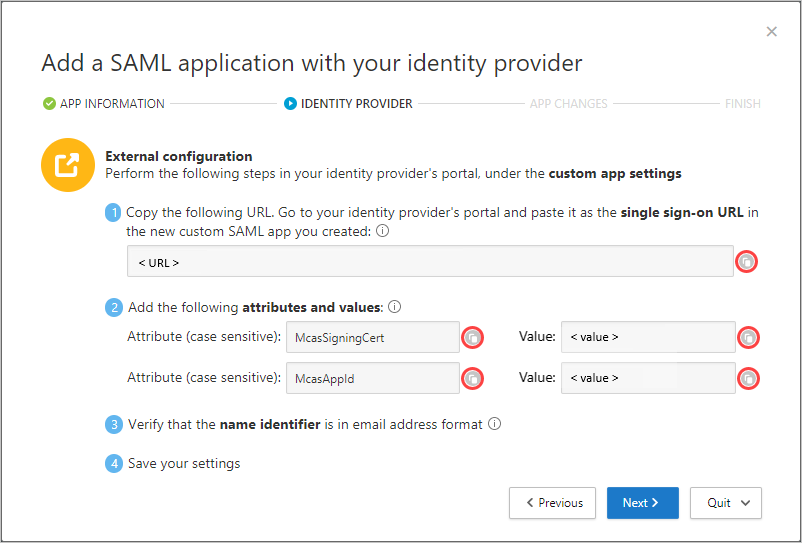Click the Identity Provider step indicator icon

290,104
